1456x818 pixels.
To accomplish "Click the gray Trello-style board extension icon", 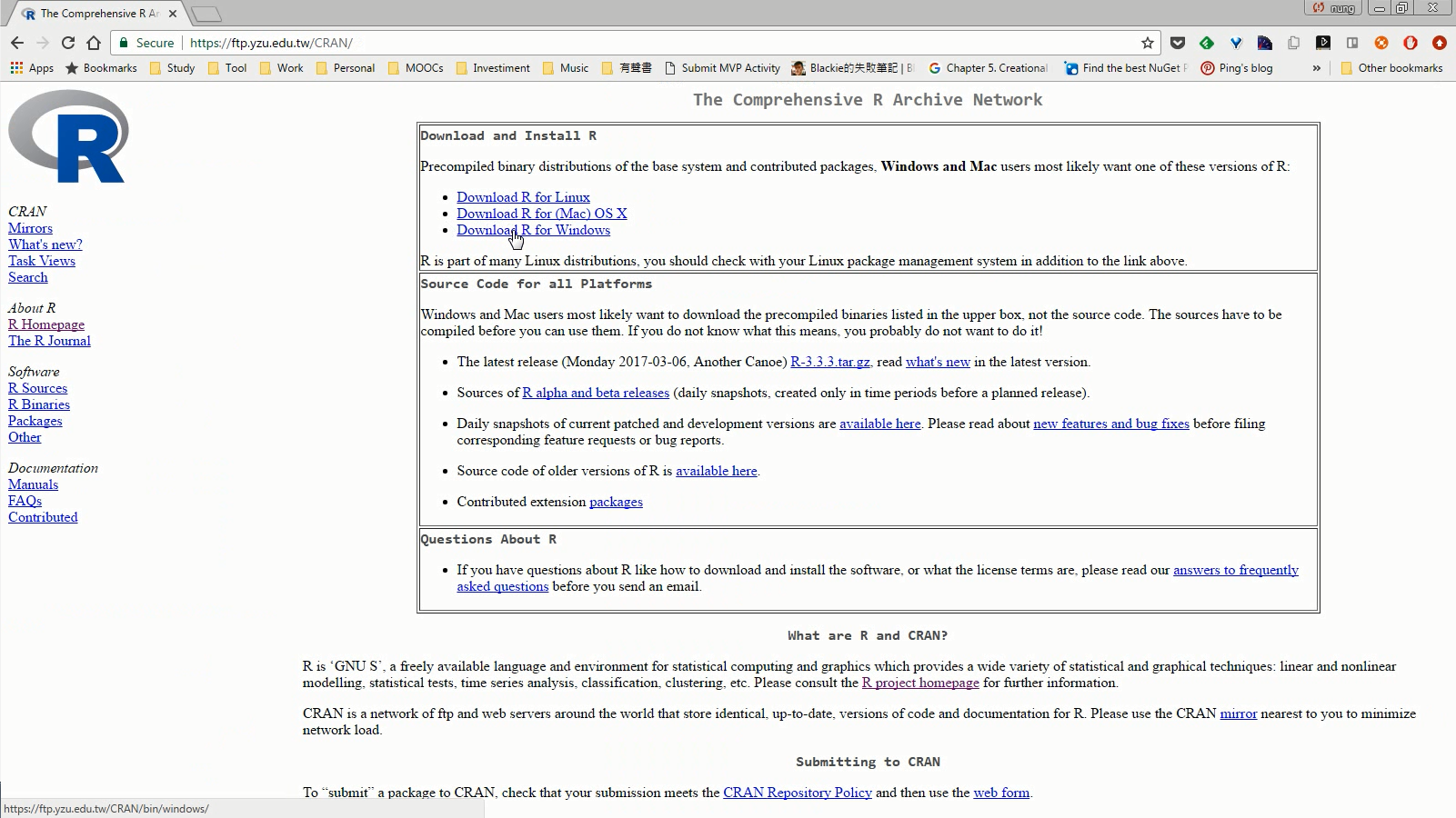I will click(x=1352, y=43).
